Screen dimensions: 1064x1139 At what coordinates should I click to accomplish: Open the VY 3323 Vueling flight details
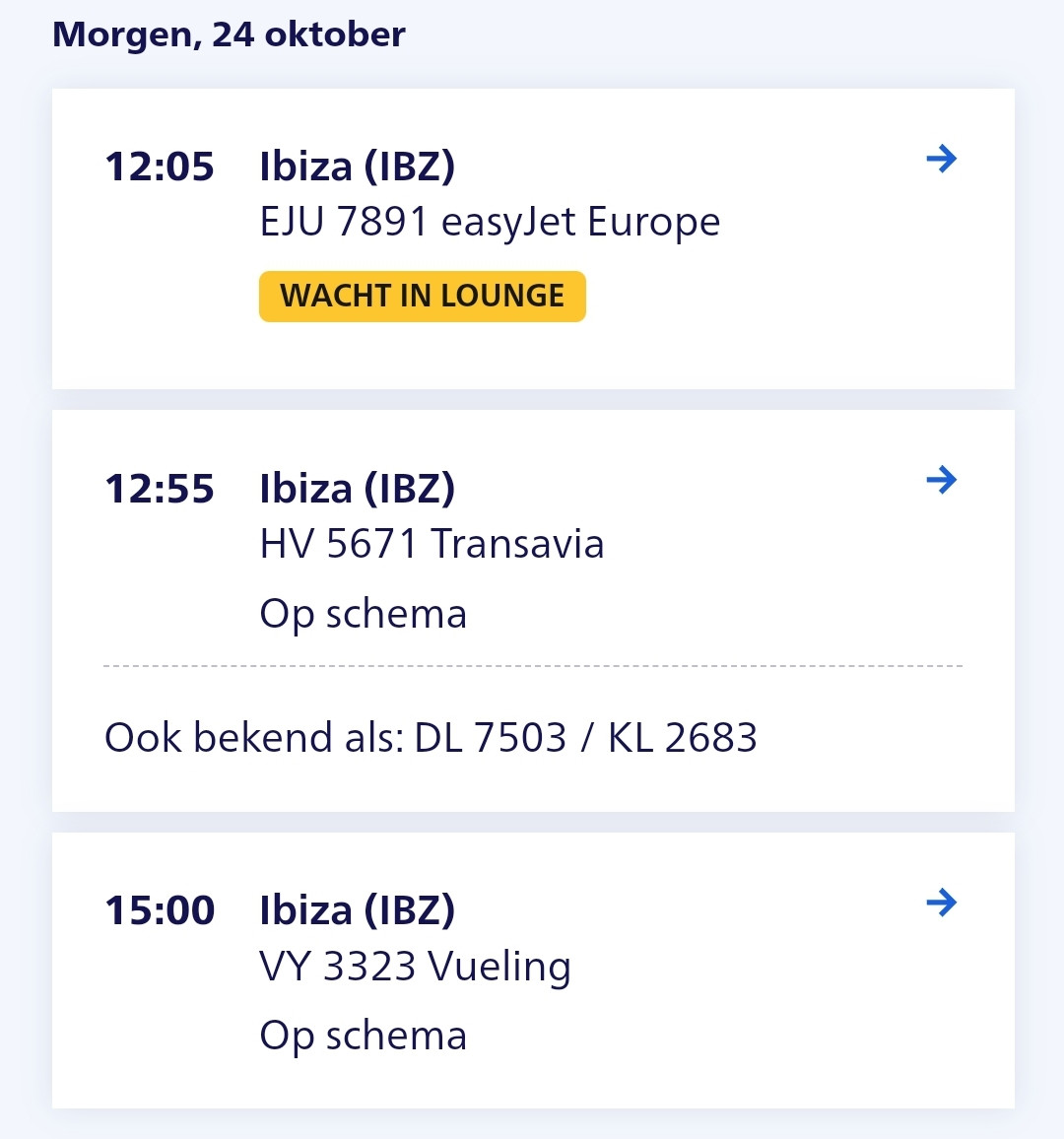(x=415, y=966)
